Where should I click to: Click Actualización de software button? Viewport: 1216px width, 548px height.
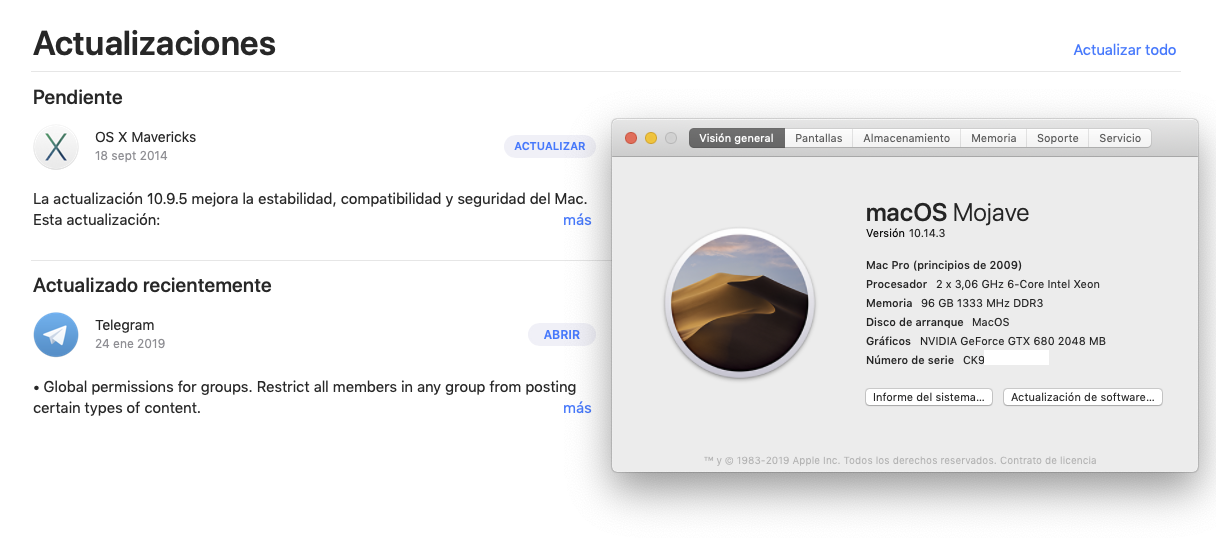pos(1082,397)
